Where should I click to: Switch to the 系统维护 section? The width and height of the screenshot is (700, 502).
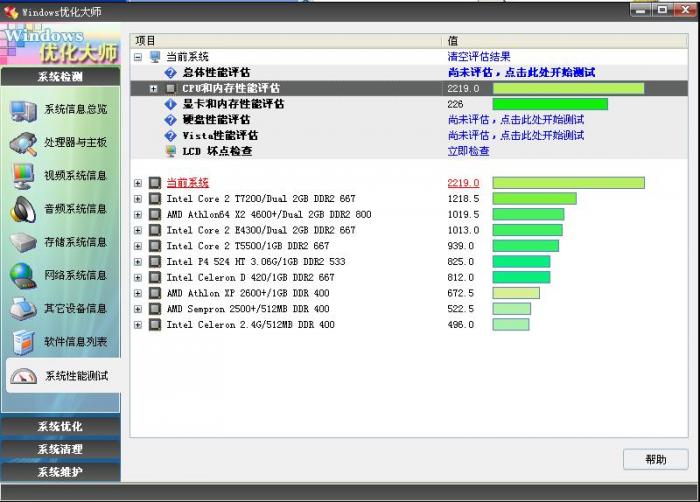[x=60, y=472]
